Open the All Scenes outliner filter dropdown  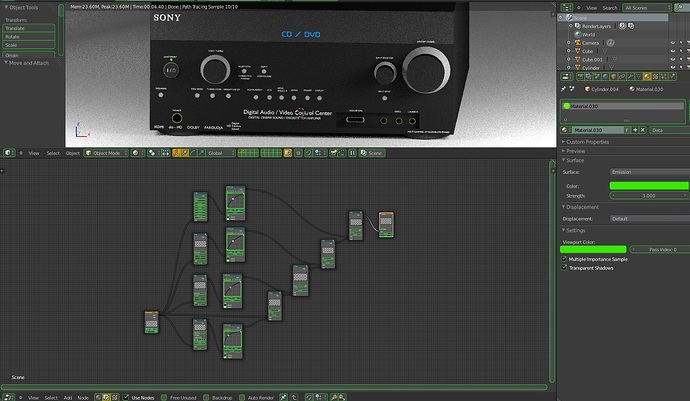pyautogui.click(x=646, y=7)
